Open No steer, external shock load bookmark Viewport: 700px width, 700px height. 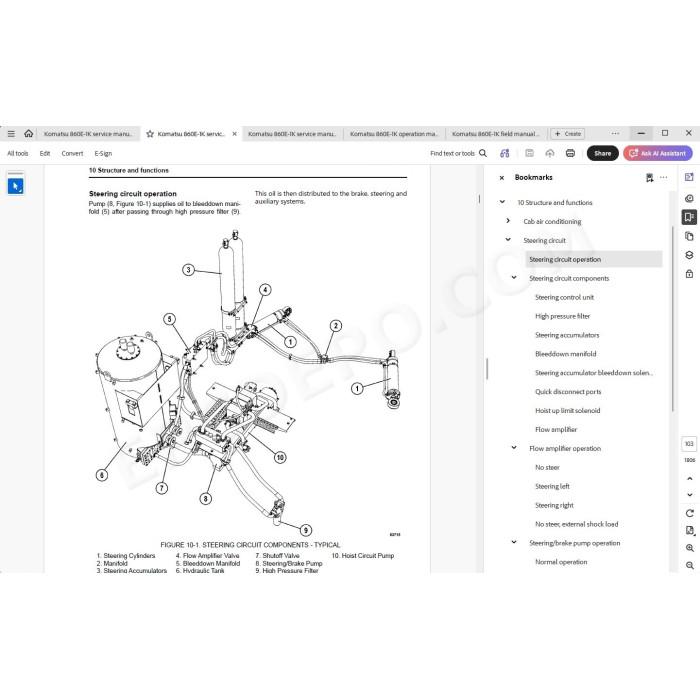pyautogui.click(x=576, y=524)
